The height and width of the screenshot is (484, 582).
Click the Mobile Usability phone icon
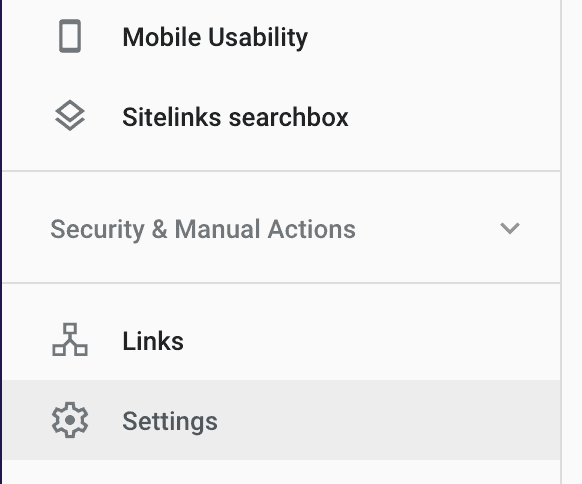point(70,36)
